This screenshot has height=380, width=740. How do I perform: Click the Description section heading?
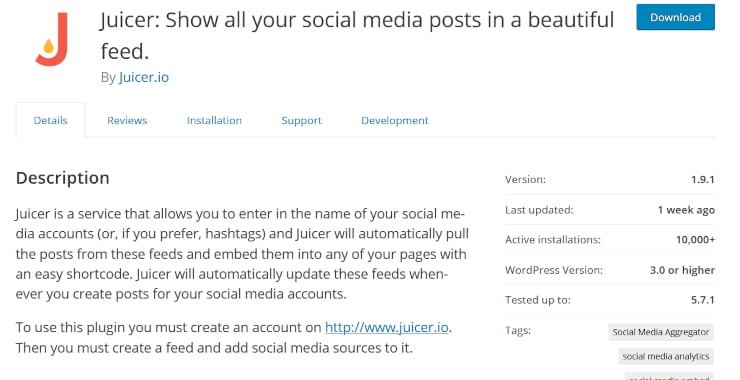coord(63,178)
